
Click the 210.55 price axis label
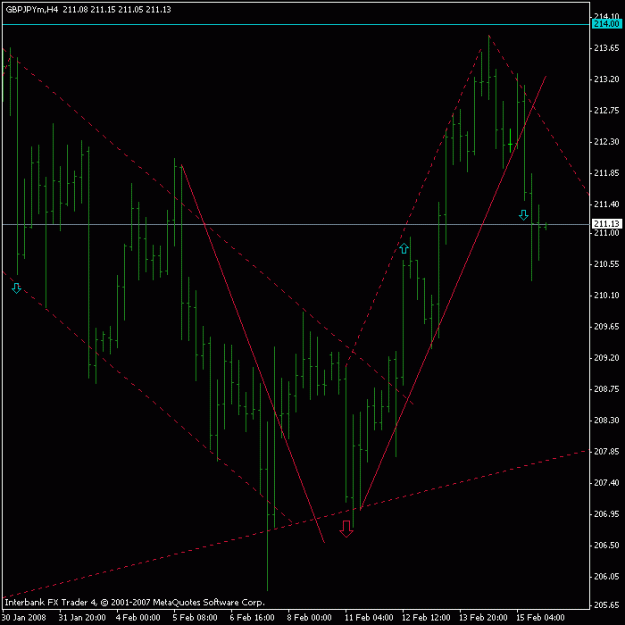click(x=606, y=264)
